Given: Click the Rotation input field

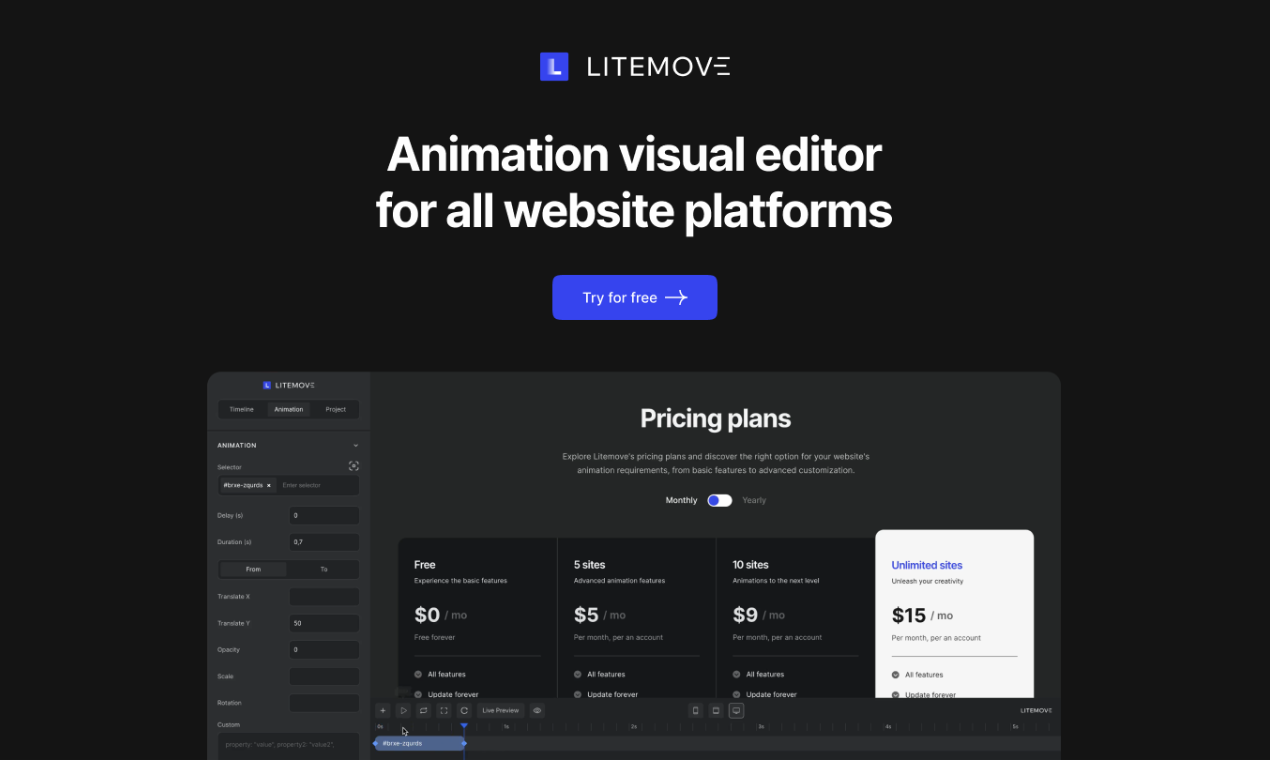Looking at the screenshot, I should point(324,703).
